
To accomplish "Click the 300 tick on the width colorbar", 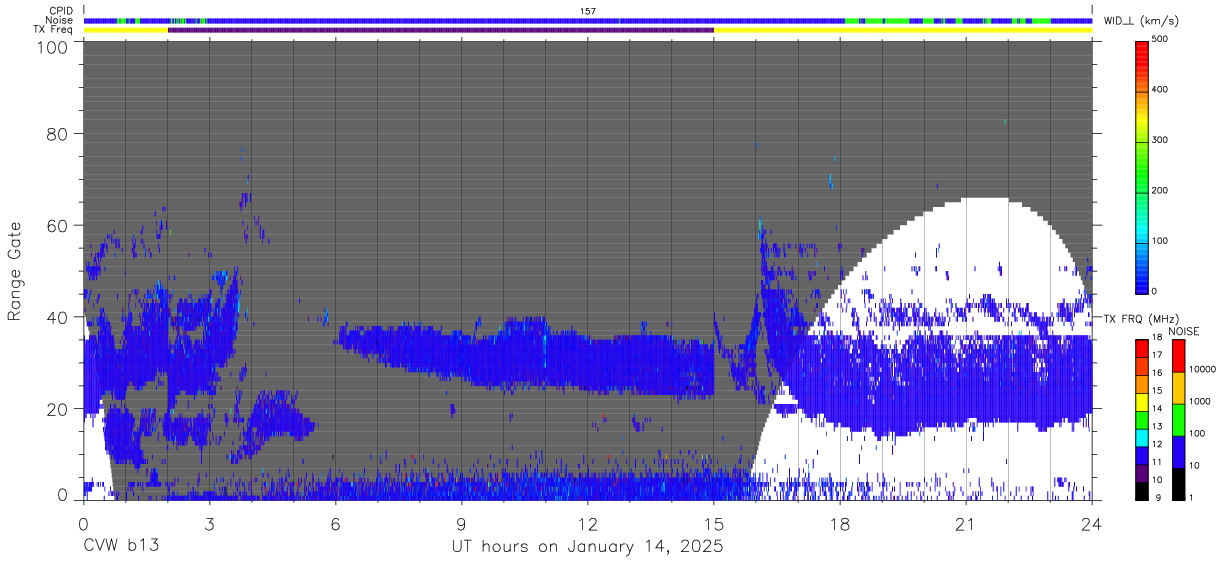I will pos(1160,140).
